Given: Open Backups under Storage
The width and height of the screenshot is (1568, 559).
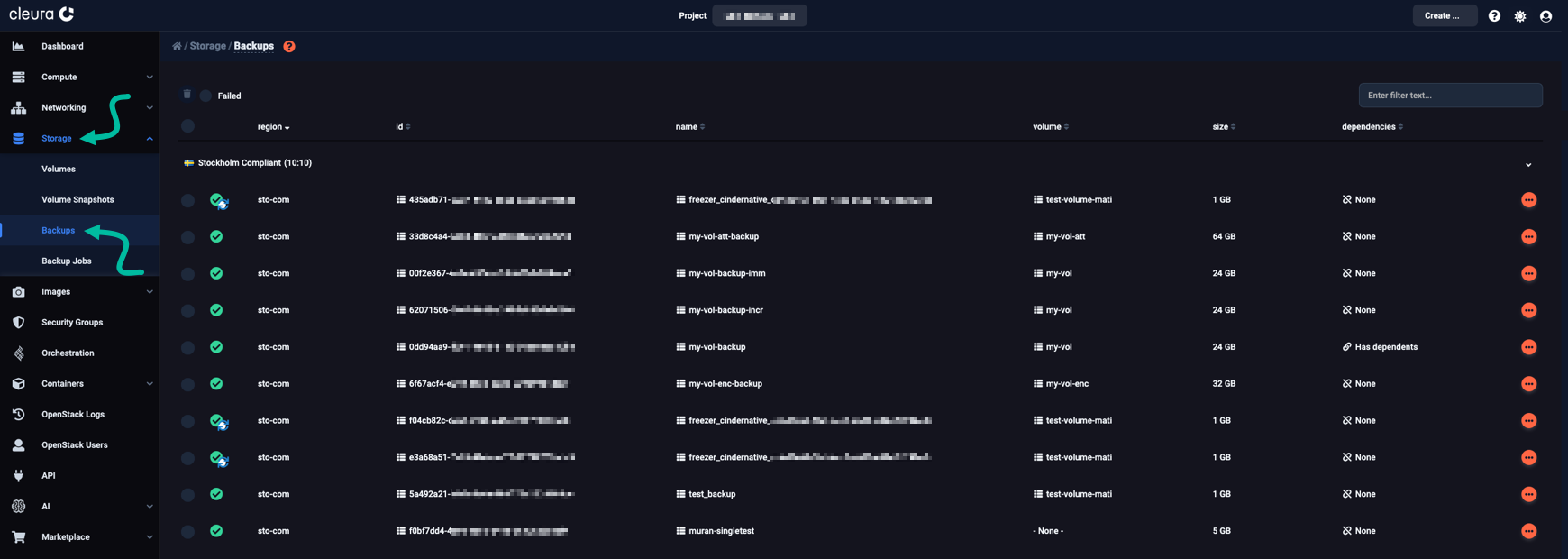Looking at the screenshot, I should (x=59, y=231).
